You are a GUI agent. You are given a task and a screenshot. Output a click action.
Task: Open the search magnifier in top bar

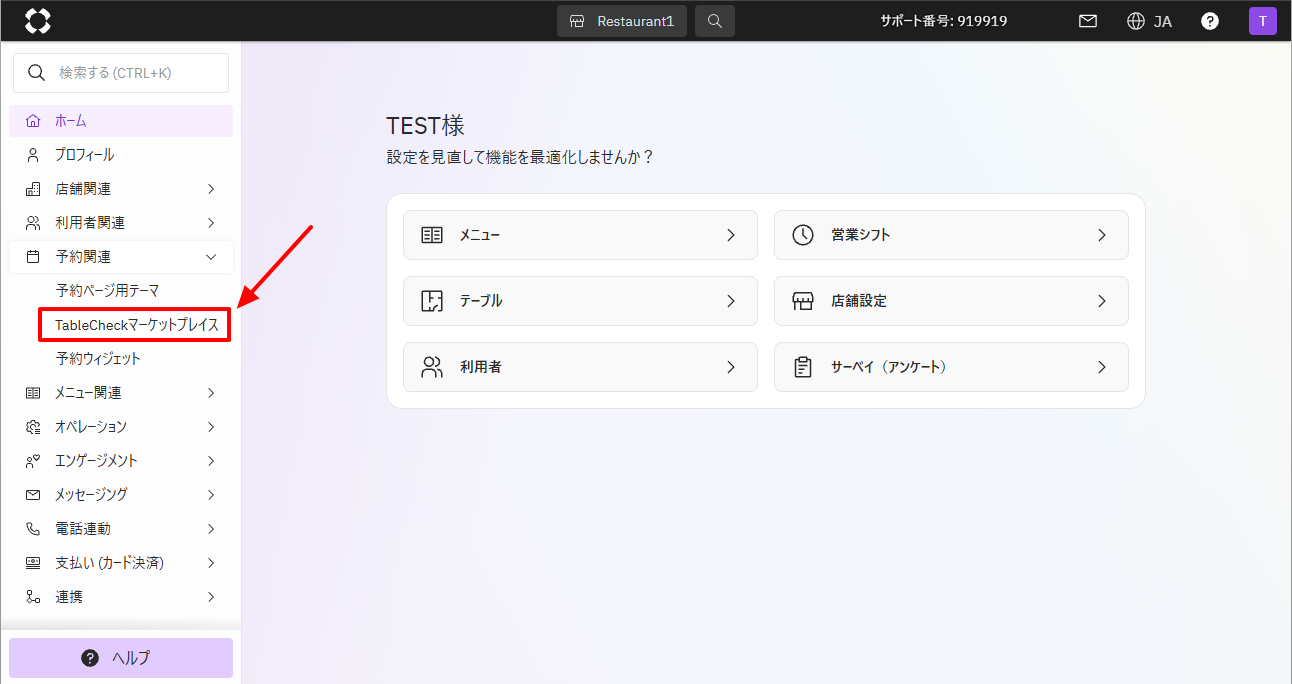tap(715, 21)
